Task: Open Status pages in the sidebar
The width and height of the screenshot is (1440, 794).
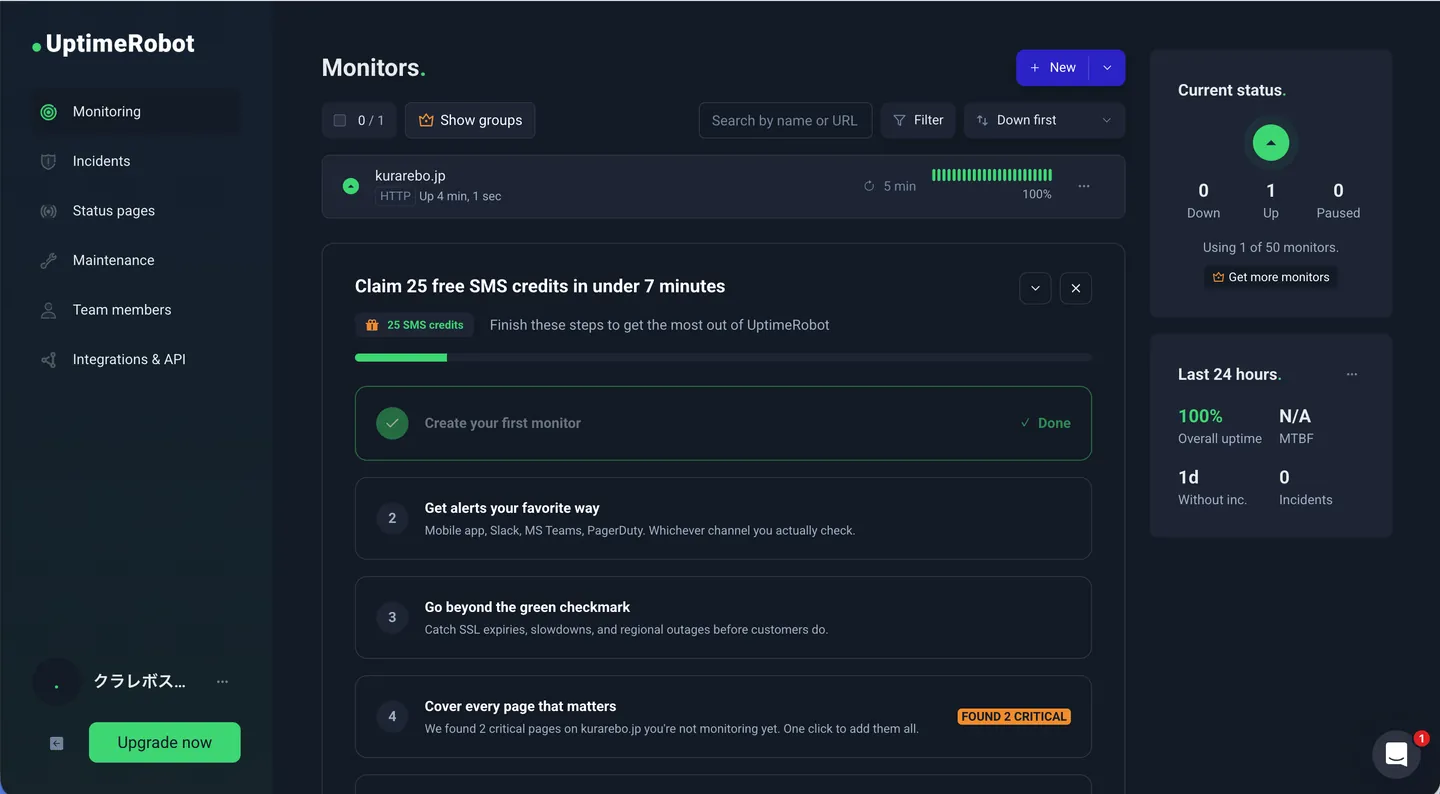Action: point(134,211)
